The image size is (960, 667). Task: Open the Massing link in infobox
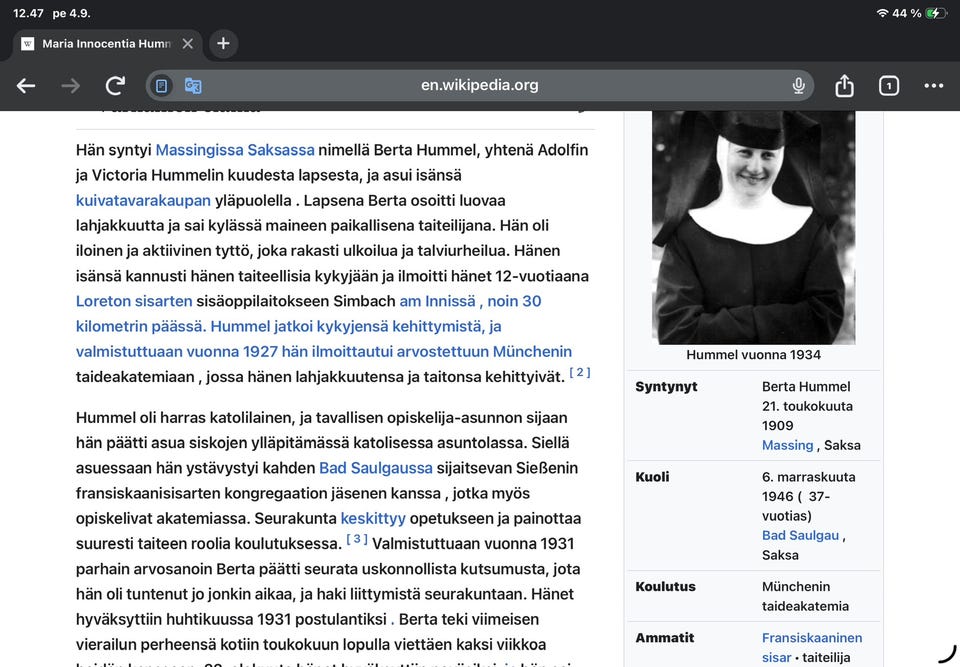pos(787,445)
